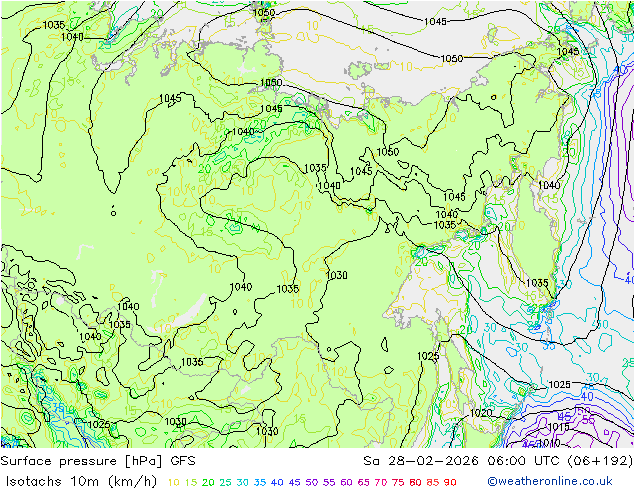Click legend value 65 in the isotach scale
The image size is (634, 490).
363,482
